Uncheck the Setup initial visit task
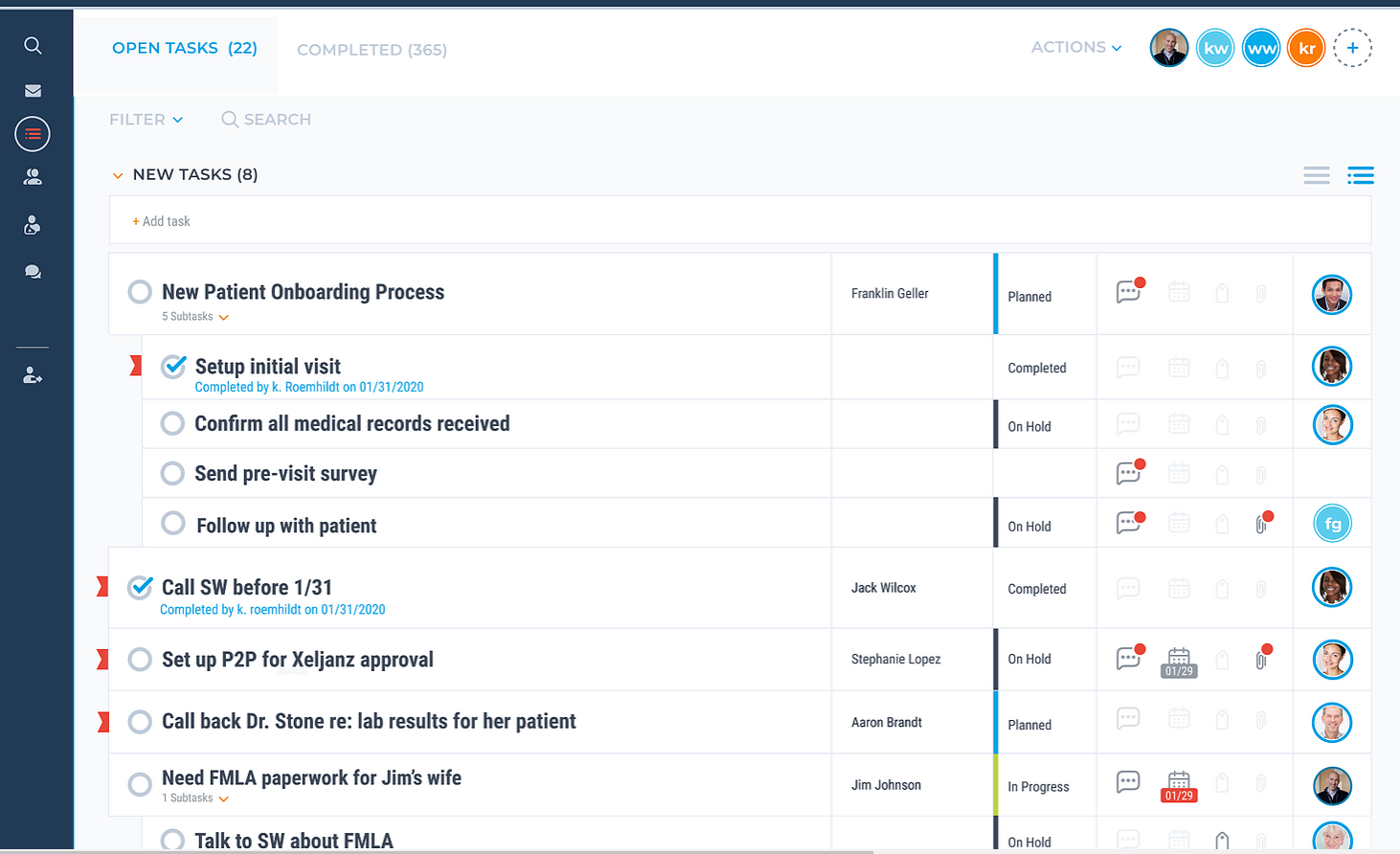Screen dimensions: 1400x854 [x=173, y=367]
